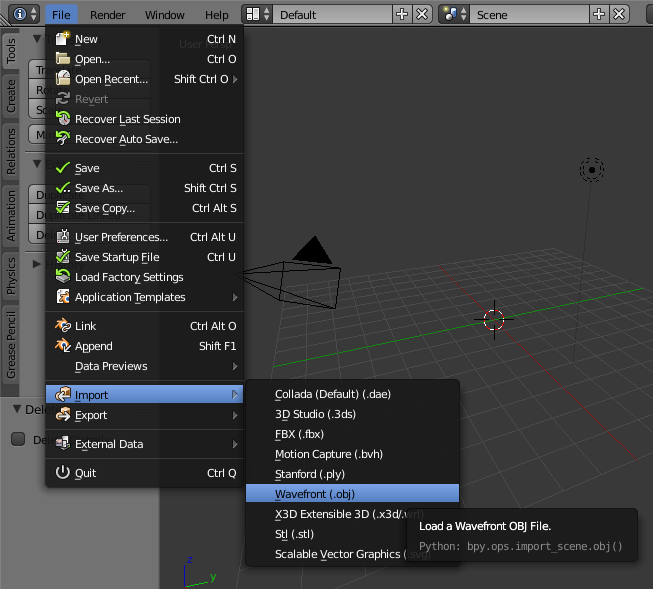Click the Blender info editor type icon

20,15
